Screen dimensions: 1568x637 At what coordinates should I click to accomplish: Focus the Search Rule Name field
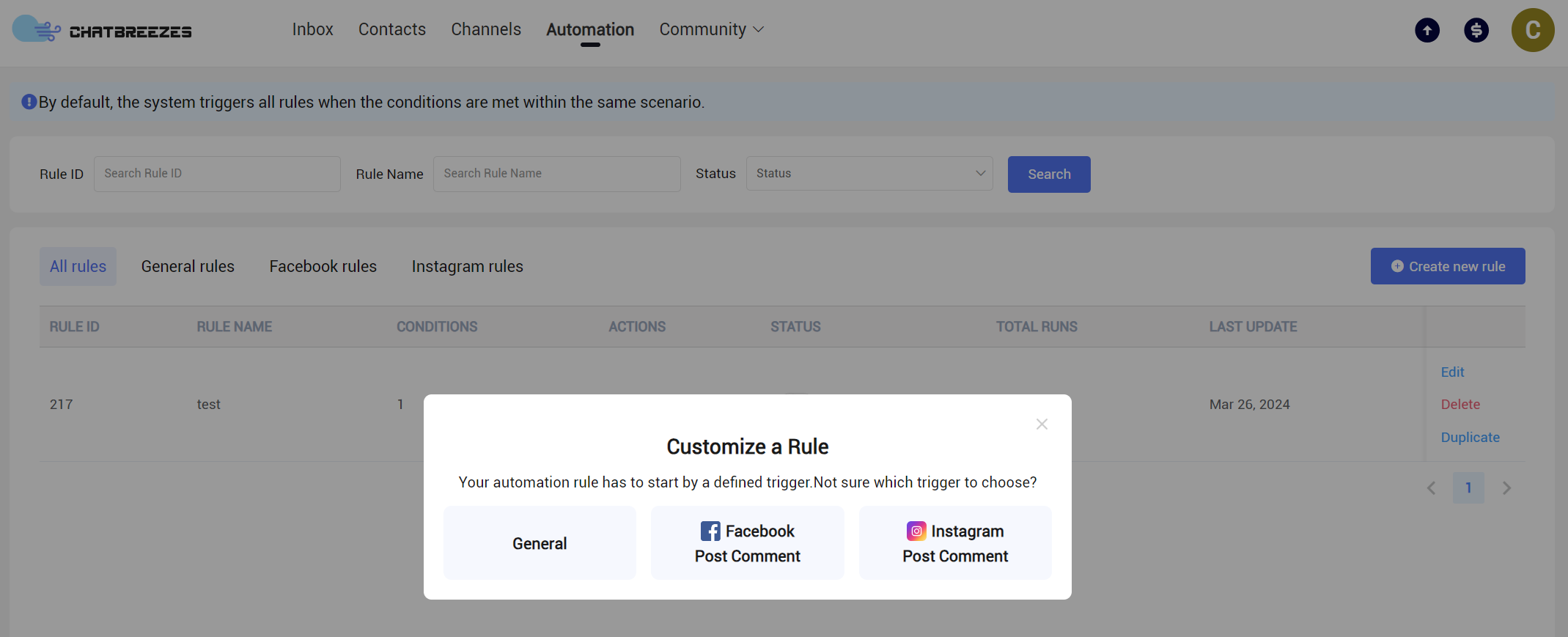coord(557,174)
